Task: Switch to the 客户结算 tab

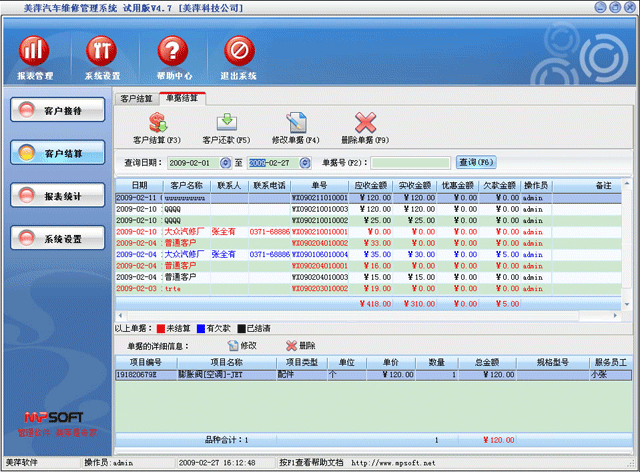Action: [136, 99]
